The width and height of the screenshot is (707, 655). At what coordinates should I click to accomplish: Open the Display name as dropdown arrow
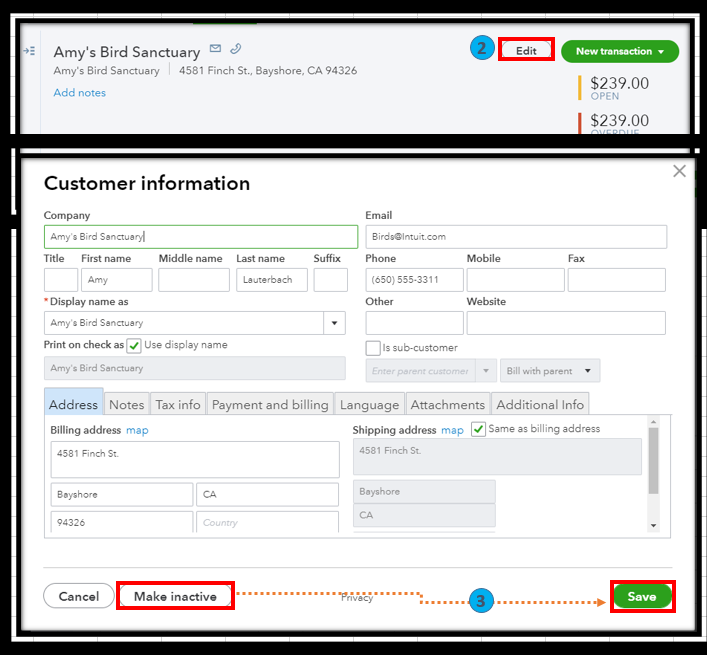335,323
